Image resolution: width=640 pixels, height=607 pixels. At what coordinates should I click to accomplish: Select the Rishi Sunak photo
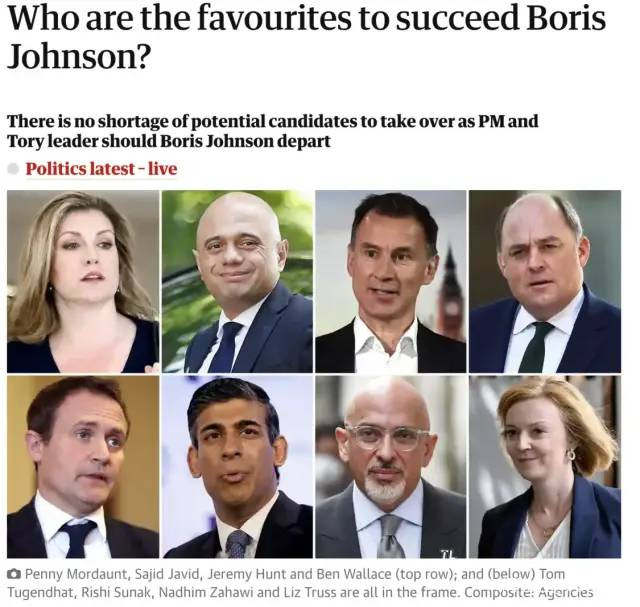click(237, 467)
